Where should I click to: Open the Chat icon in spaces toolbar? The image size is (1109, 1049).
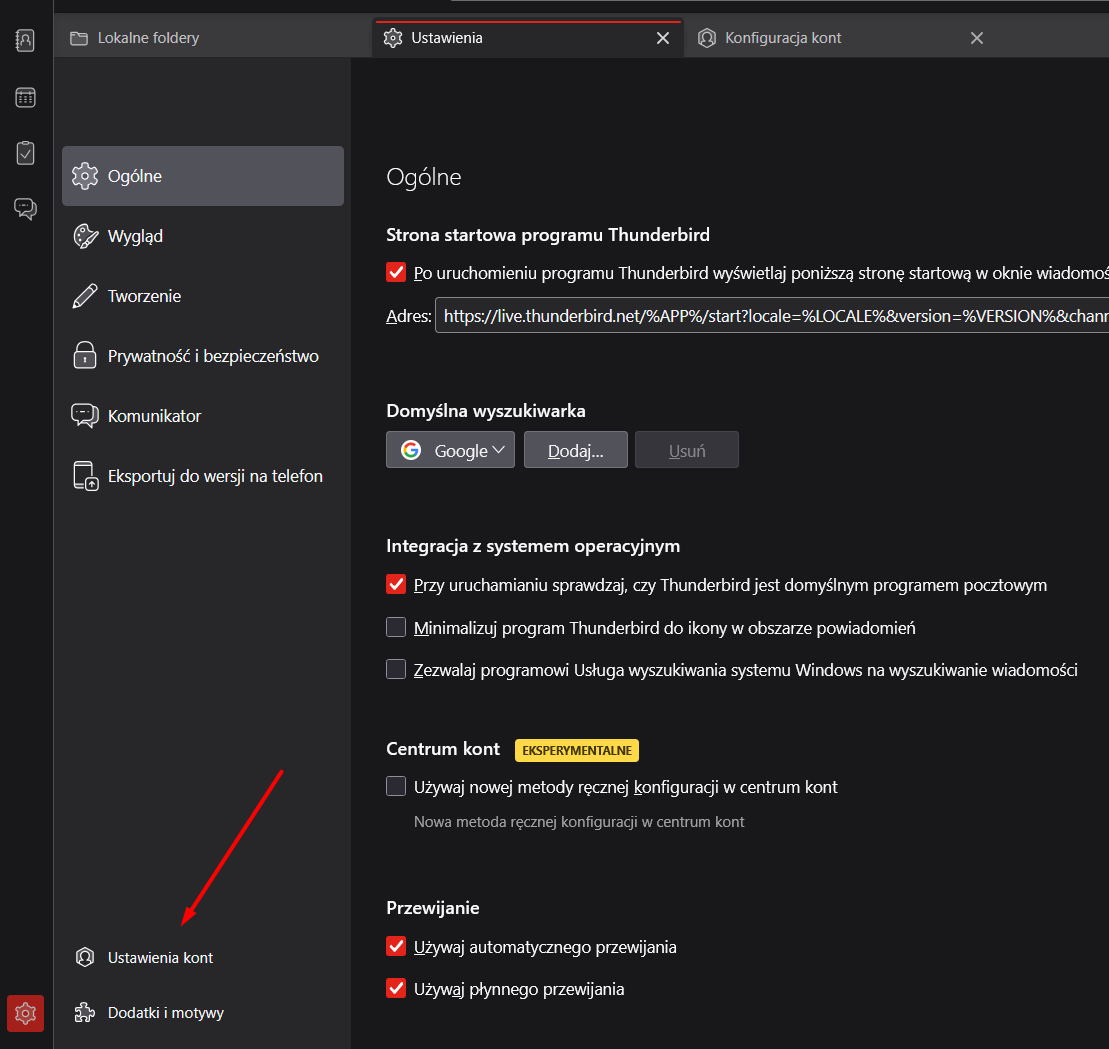point(25,209)
